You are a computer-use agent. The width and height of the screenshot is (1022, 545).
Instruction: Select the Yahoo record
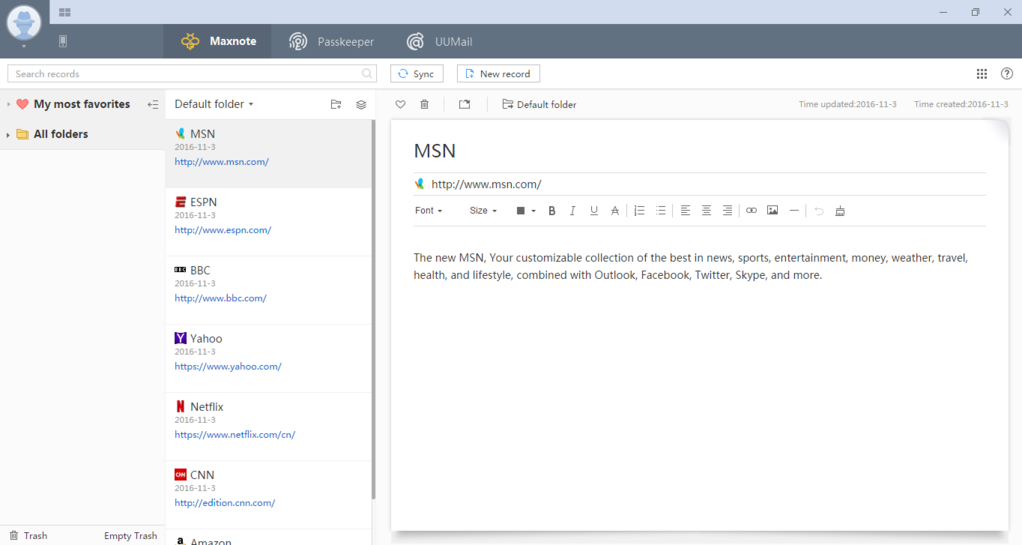click(x=268, y=359)
